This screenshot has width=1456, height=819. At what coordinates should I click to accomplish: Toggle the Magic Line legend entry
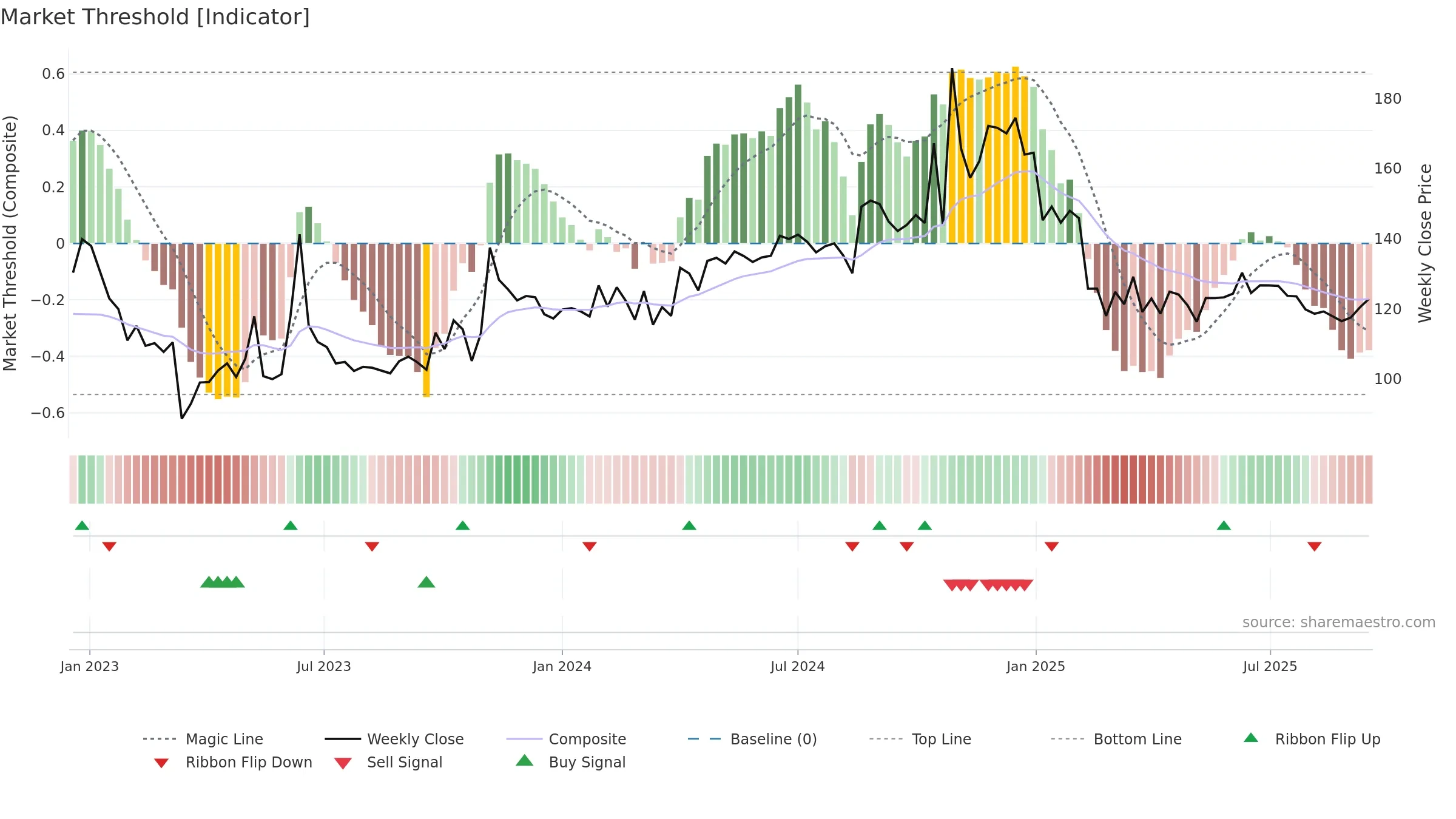point(203,739)
